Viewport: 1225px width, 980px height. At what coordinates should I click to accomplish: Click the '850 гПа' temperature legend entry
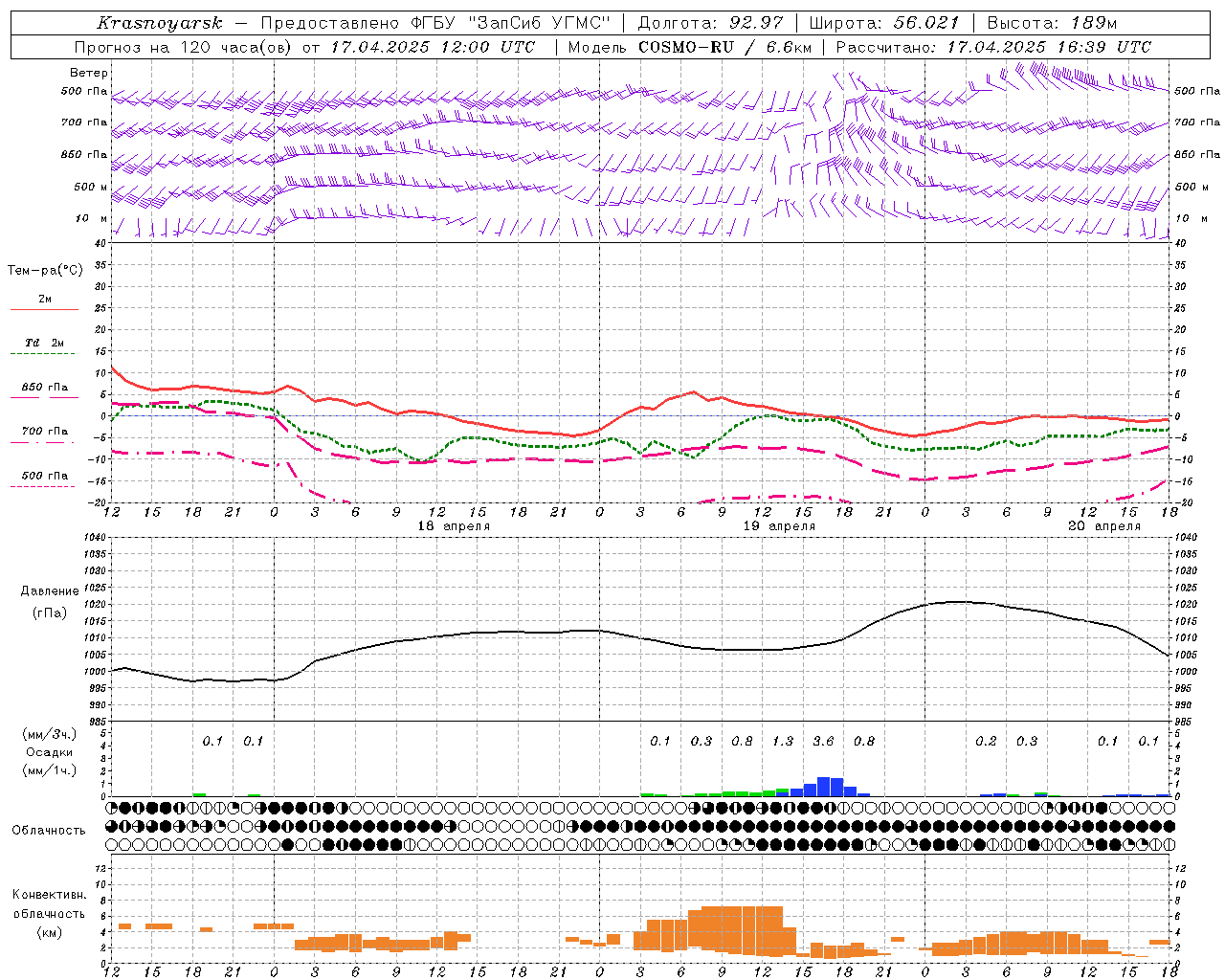click(x=45, y=388)
